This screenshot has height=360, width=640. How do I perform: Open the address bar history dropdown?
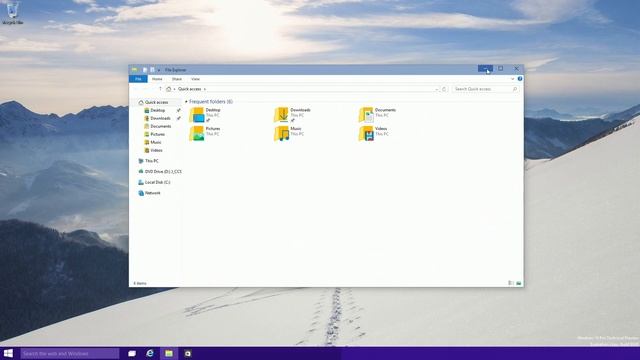click(x=437, y=89)
